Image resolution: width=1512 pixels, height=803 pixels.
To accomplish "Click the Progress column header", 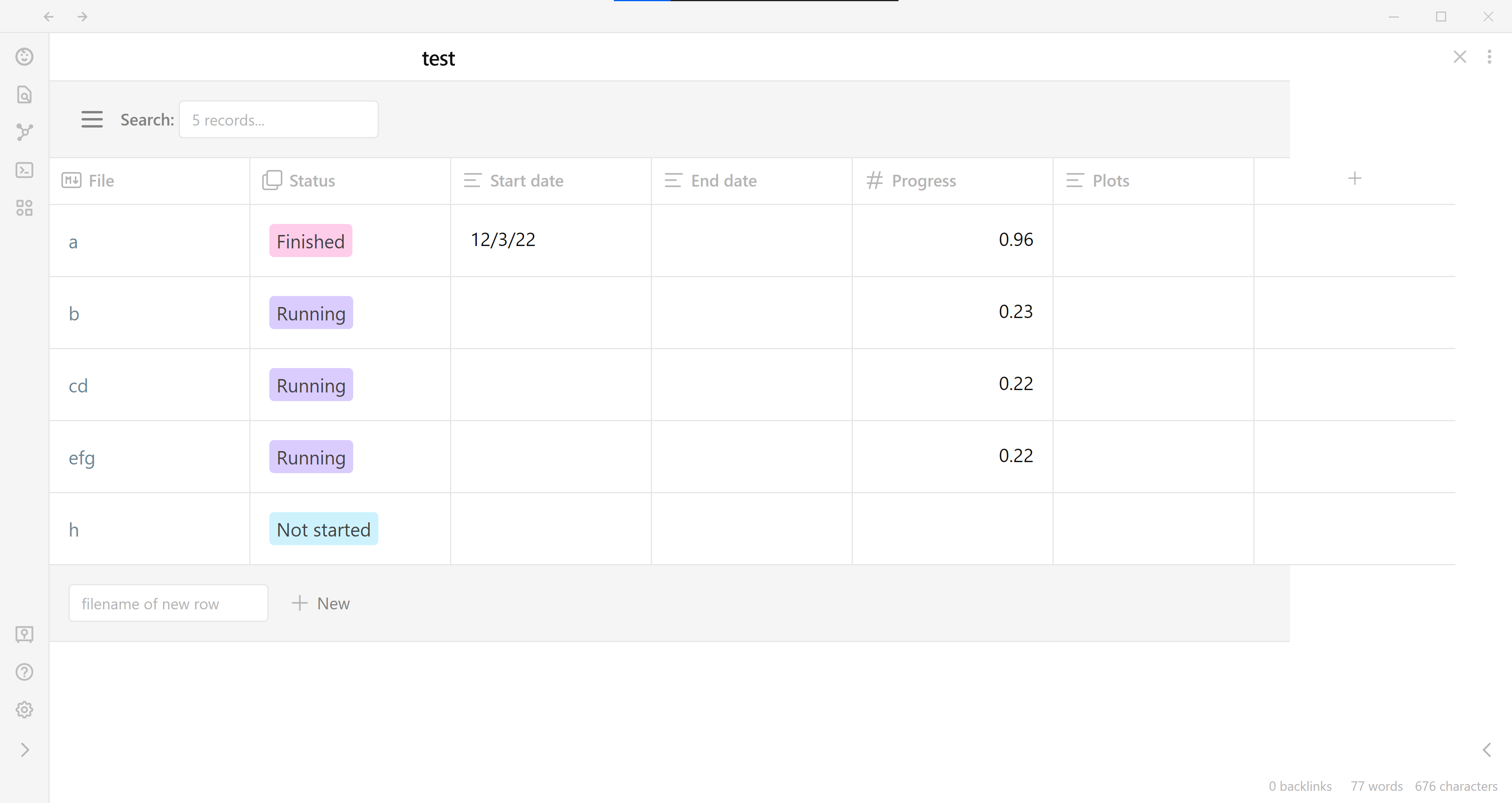I will [923, 181].
